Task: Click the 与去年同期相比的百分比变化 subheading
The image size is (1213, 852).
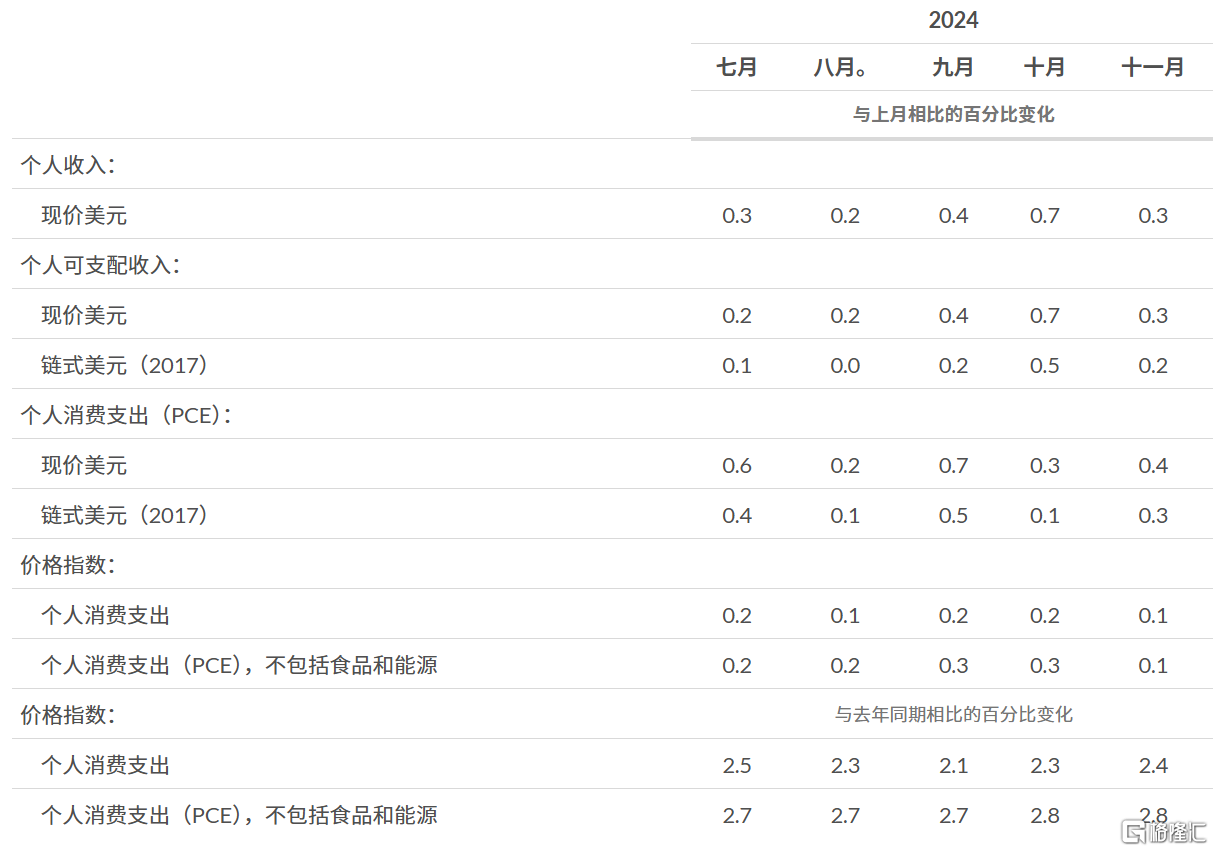Action: coord(954,714)
